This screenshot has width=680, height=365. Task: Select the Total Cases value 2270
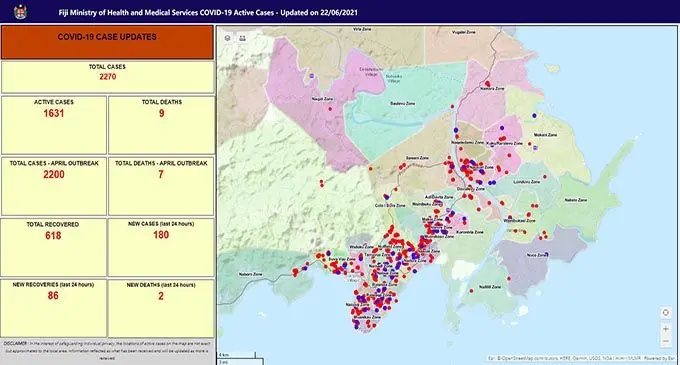108,77
